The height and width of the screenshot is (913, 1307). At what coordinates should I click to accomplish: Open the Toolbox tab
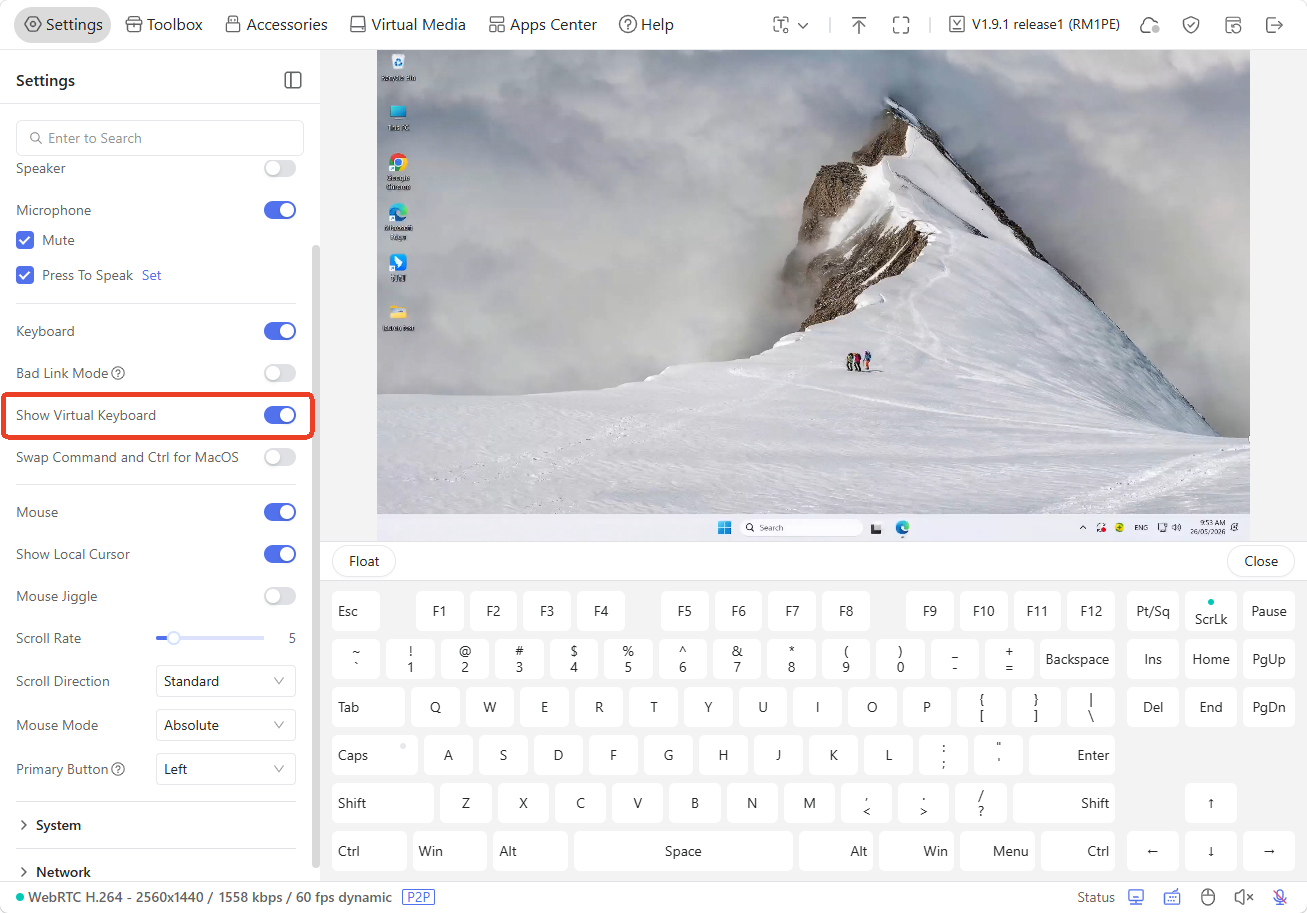point(164,25)
